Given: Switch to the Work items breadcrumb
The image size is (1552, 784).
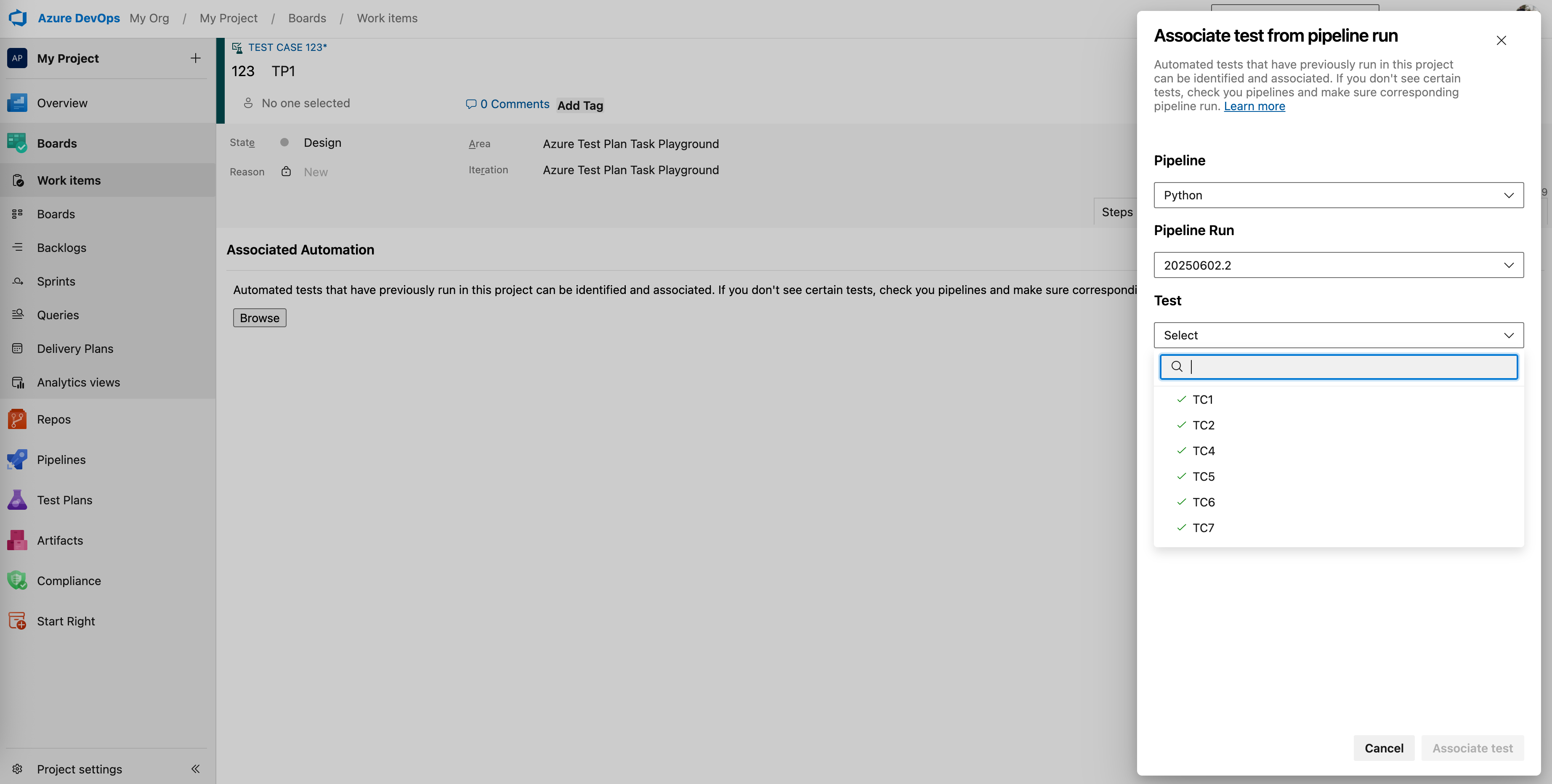Looking at the screenshot, I should (x=387, y=18).
